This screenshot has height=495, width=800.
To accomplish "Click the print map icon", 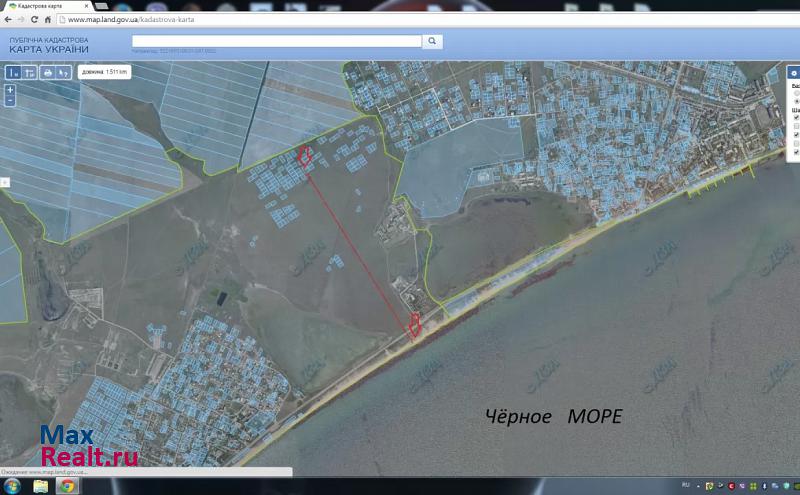I will [x=47, y=72].
